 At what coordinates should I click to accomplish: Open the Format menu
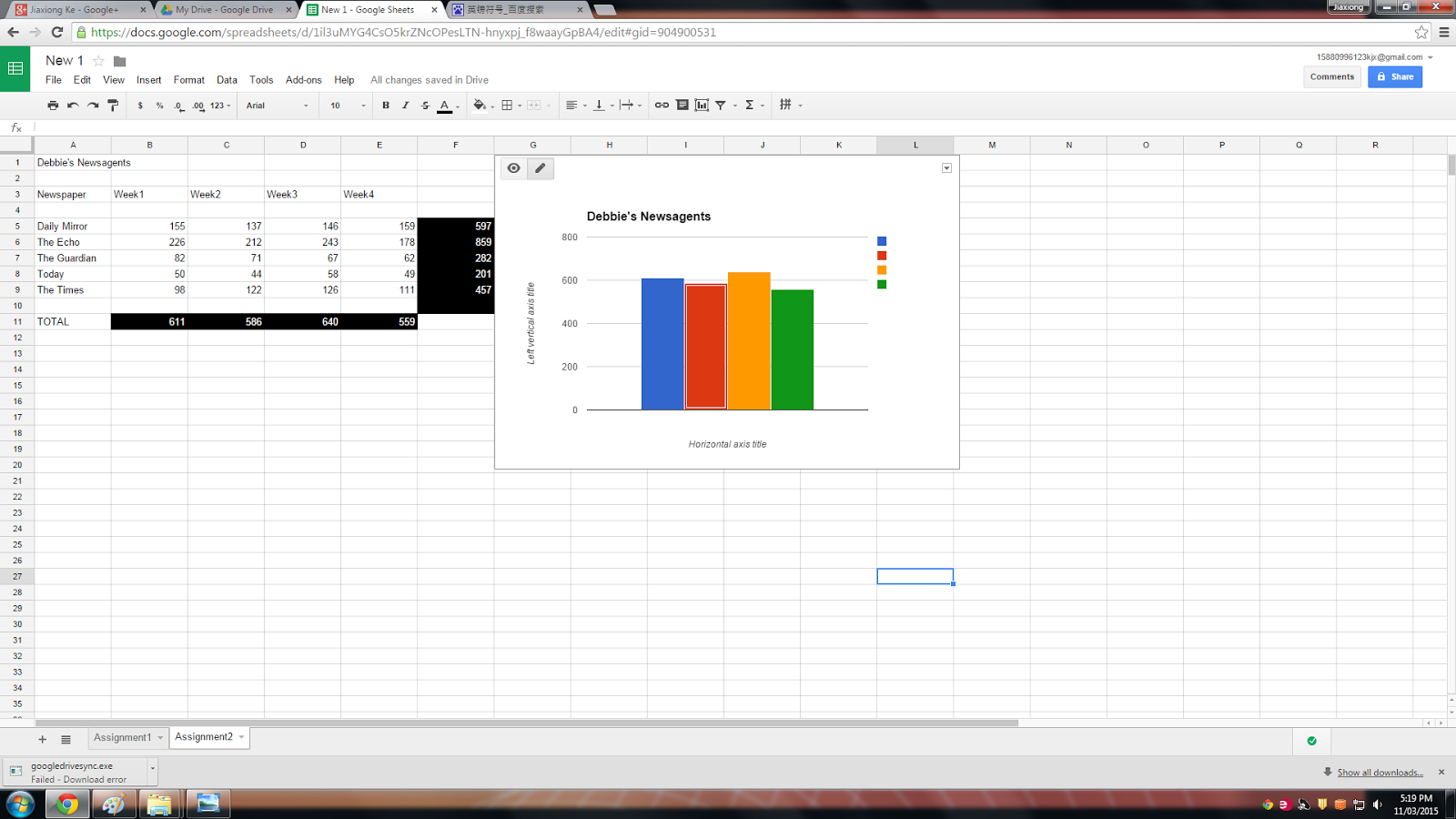click(188, 80)
